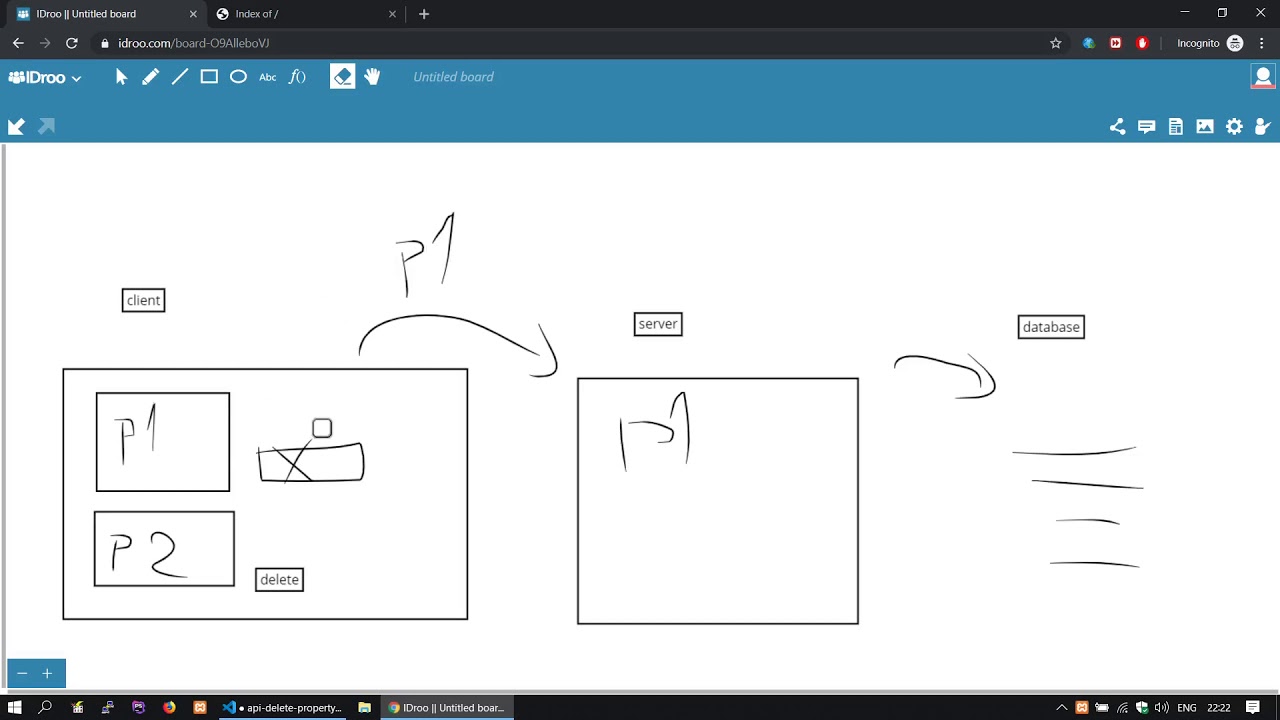Select the hand pan tool

tap(372, 77)
